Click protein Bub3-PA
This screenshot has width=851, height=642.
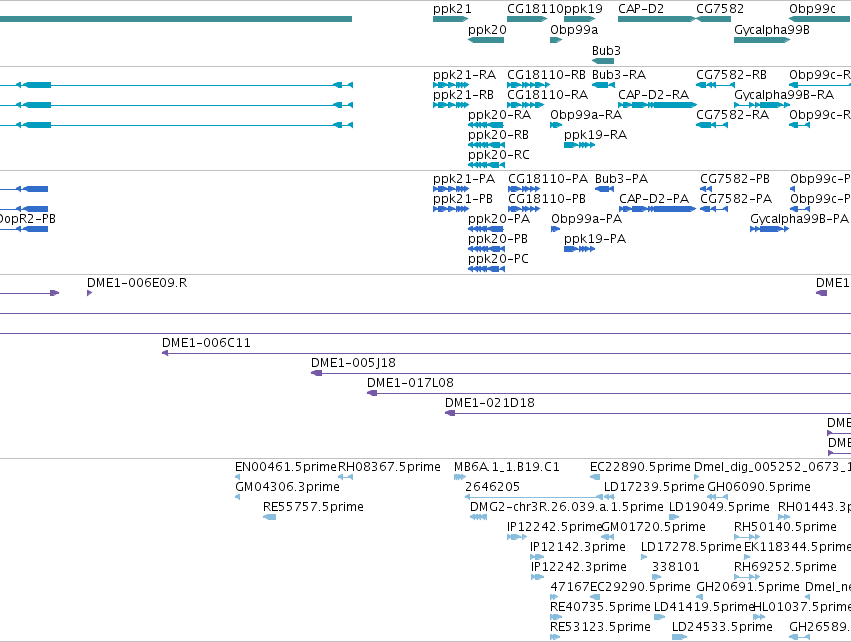click(605, 189)
